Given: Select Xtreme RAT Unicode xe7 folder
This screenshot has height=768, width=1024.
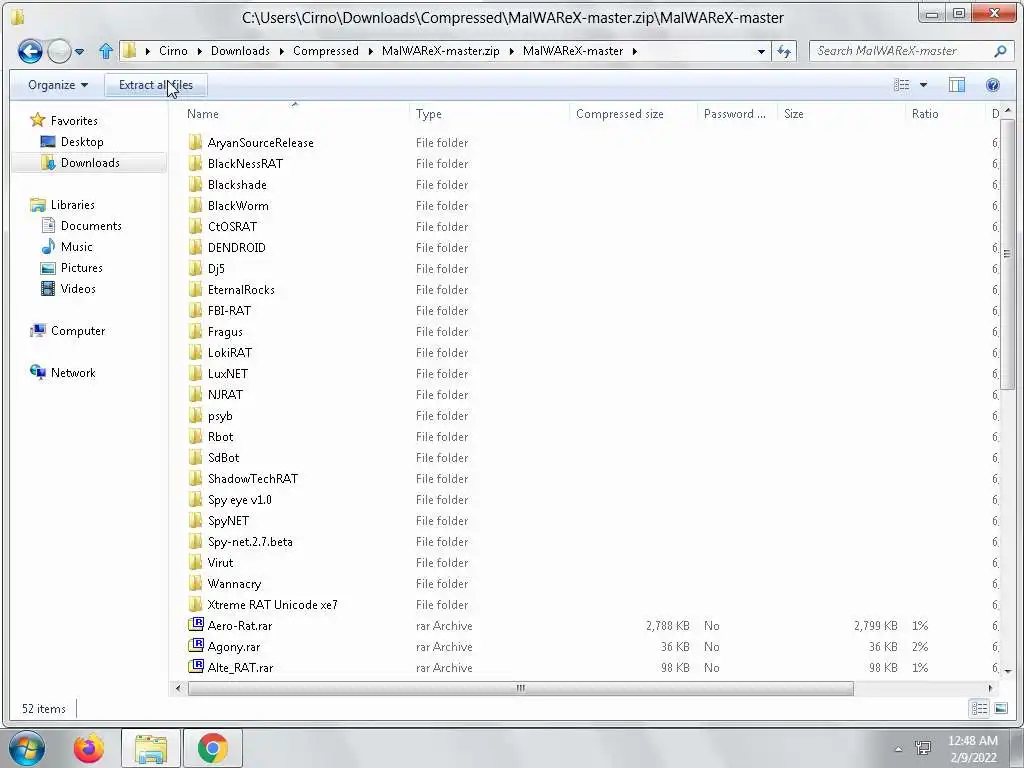Looking at the screenshot, I should coord(272,605).
